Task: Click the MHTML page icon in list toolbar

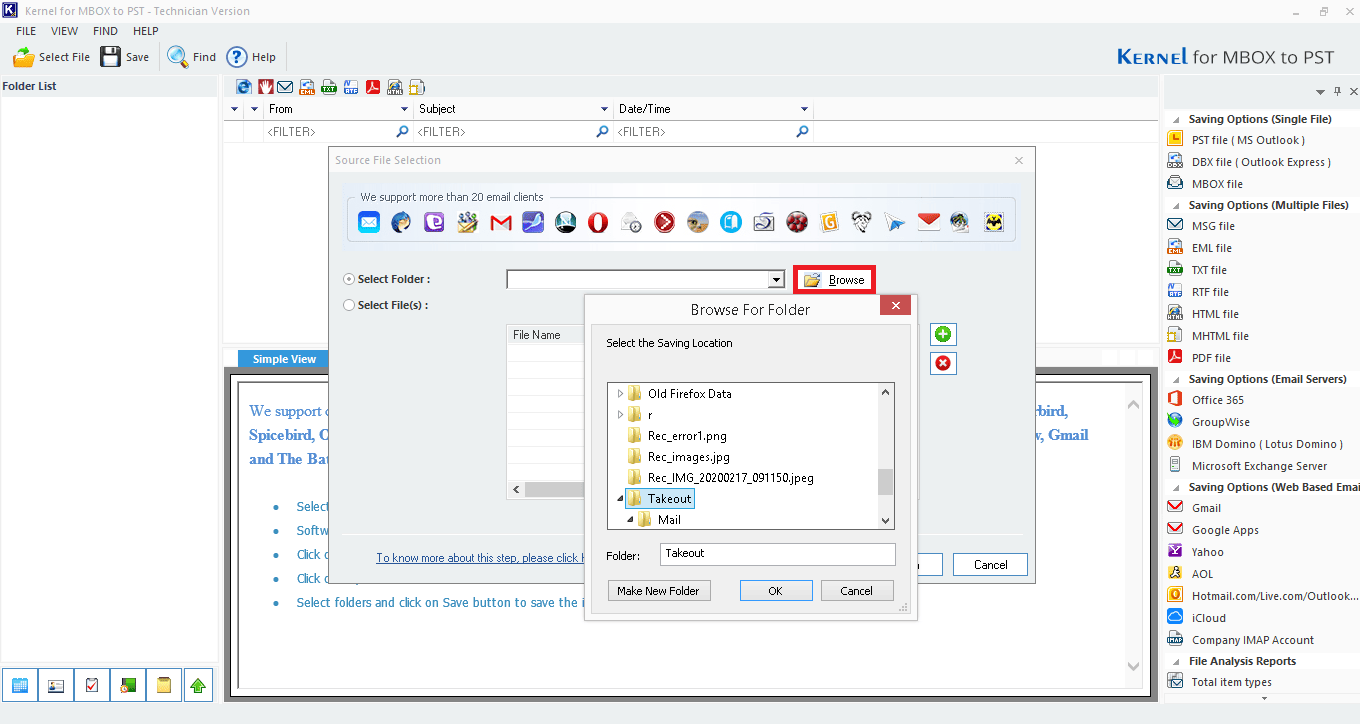Action: 417,87
